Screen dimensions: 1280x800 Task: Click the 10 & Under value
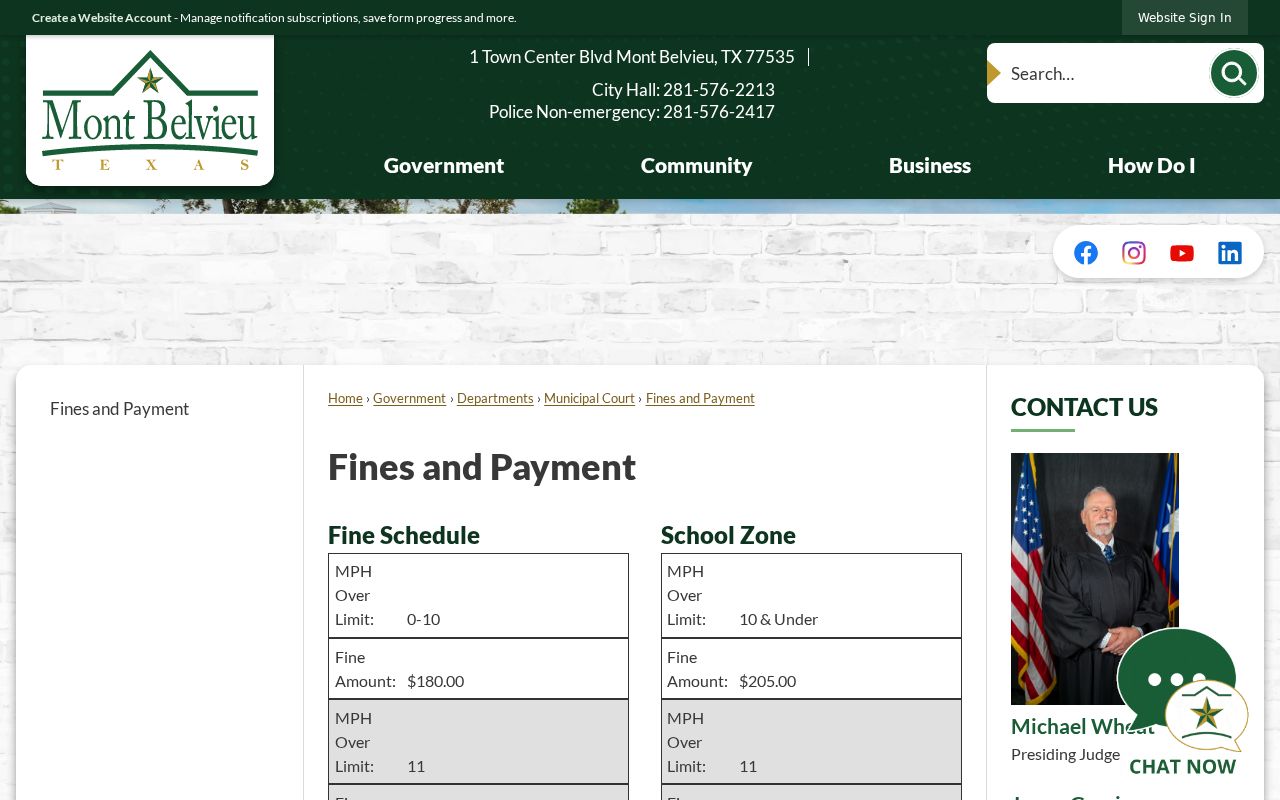[778, 619]
